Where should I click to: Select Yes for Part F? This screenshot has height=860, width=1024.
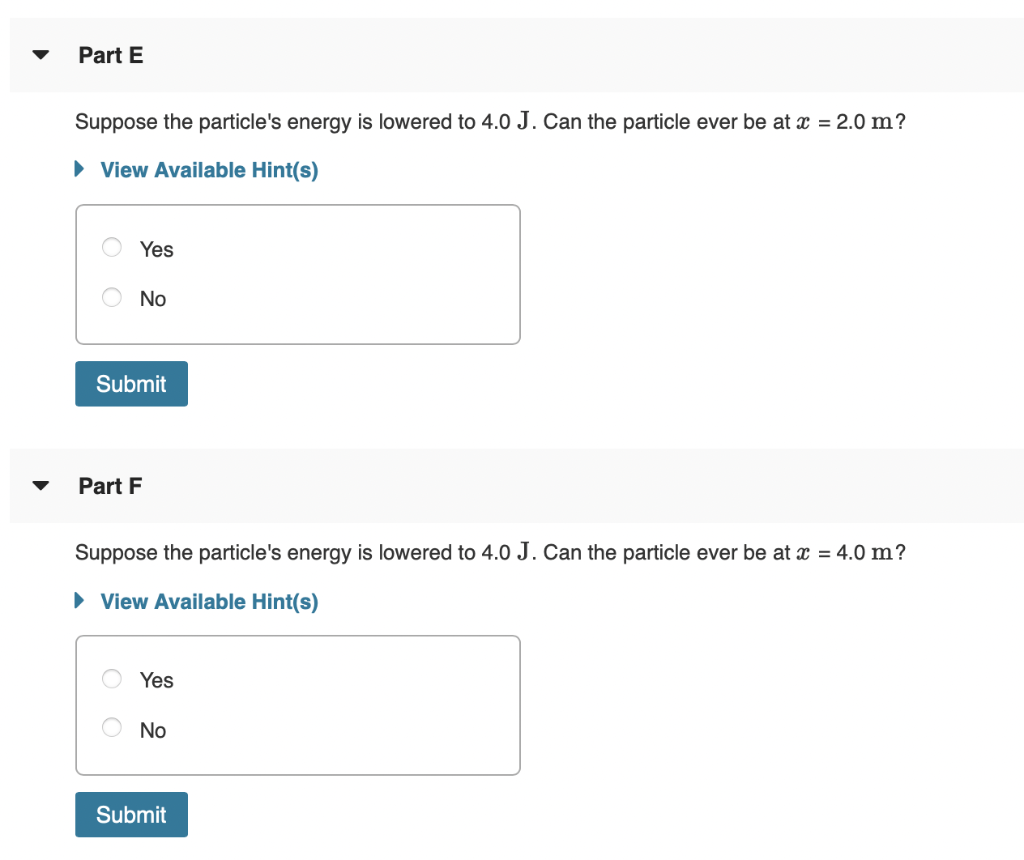coord(111,678)
